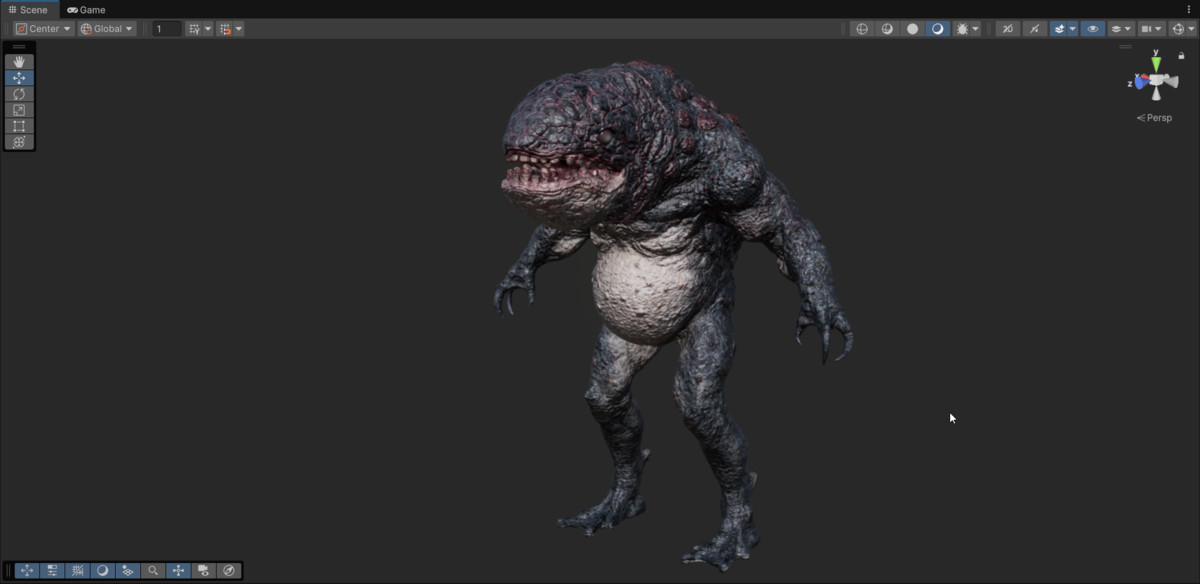Open the grid snapping options arrow

[239, 29]
